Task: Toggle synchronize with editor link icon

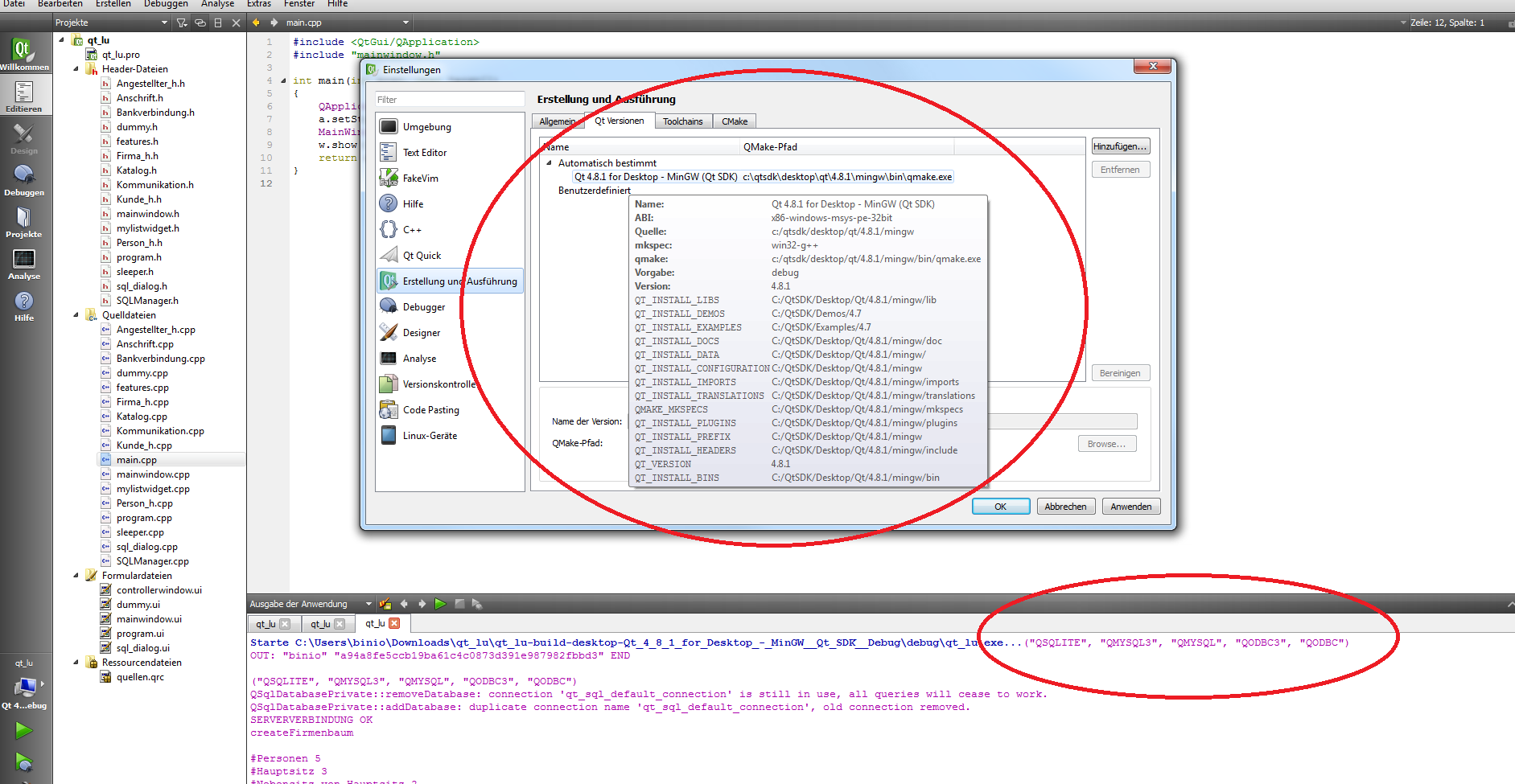Action: 200,23
